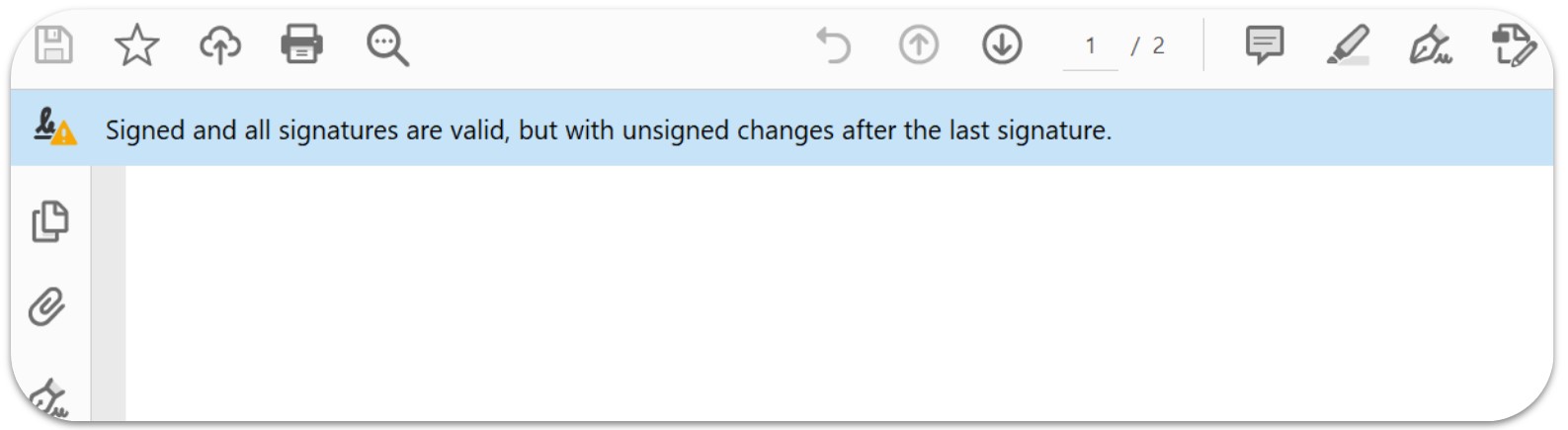
Task: Go to the next page (down arrow)
Action: tap(1002, 45)
